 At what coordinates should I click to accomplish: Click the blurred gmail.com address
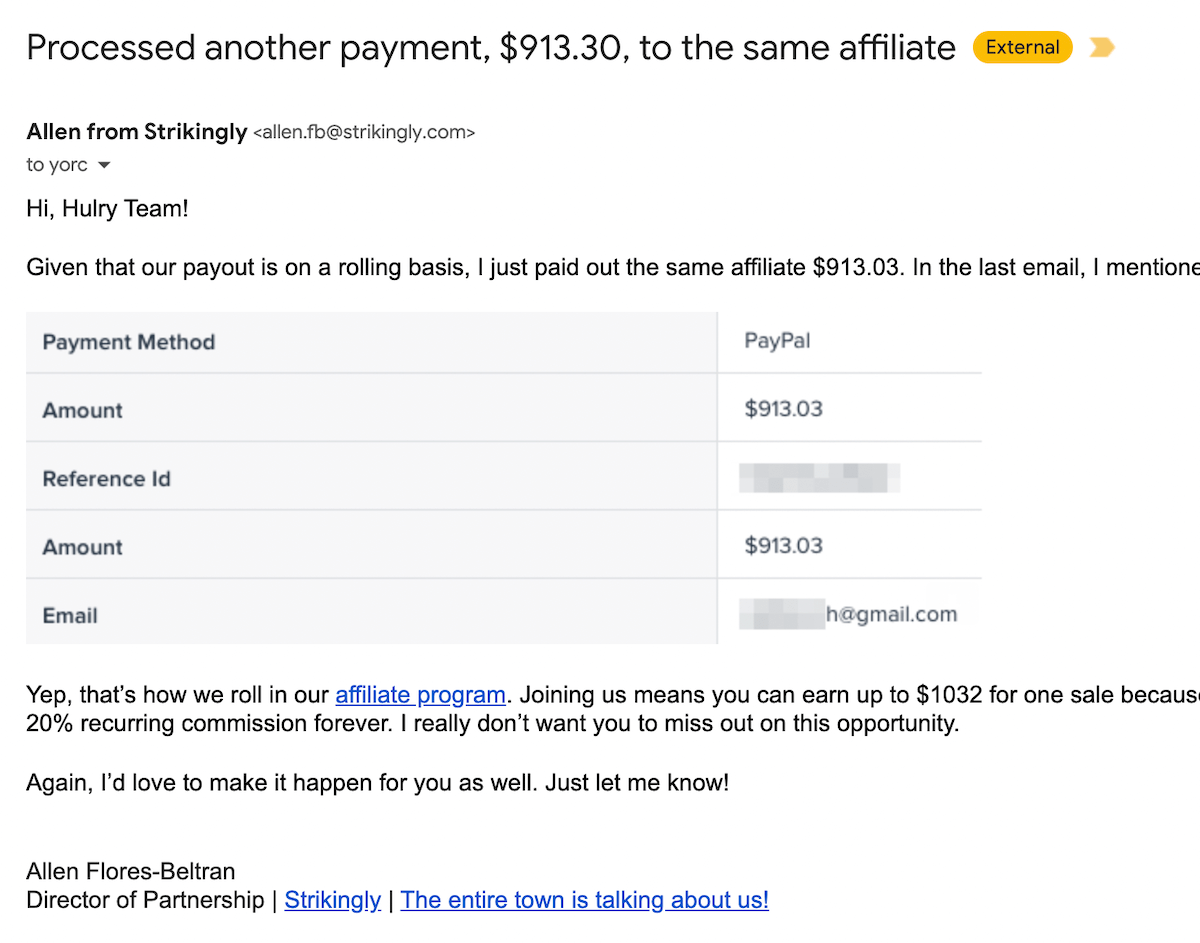[x=848, y=614]
